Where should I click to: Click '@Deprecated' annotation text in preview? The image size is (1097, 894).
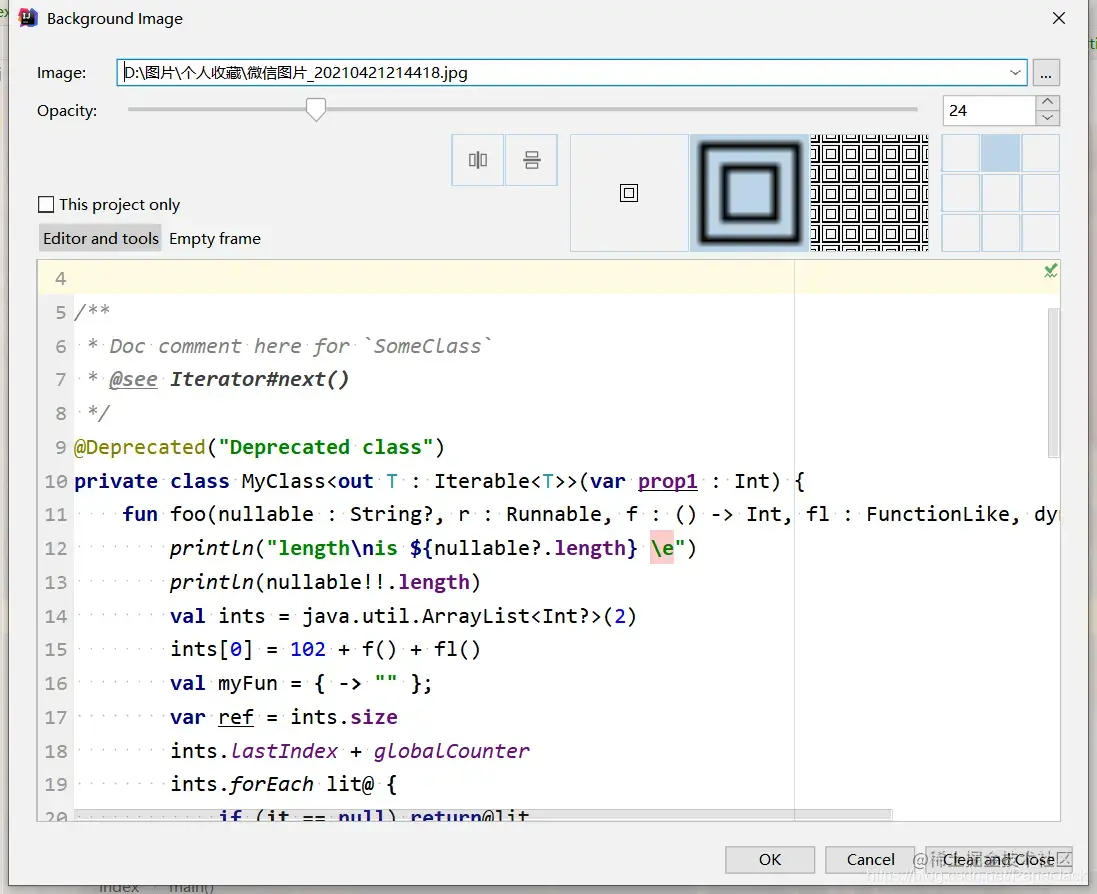tap(139, 448)
